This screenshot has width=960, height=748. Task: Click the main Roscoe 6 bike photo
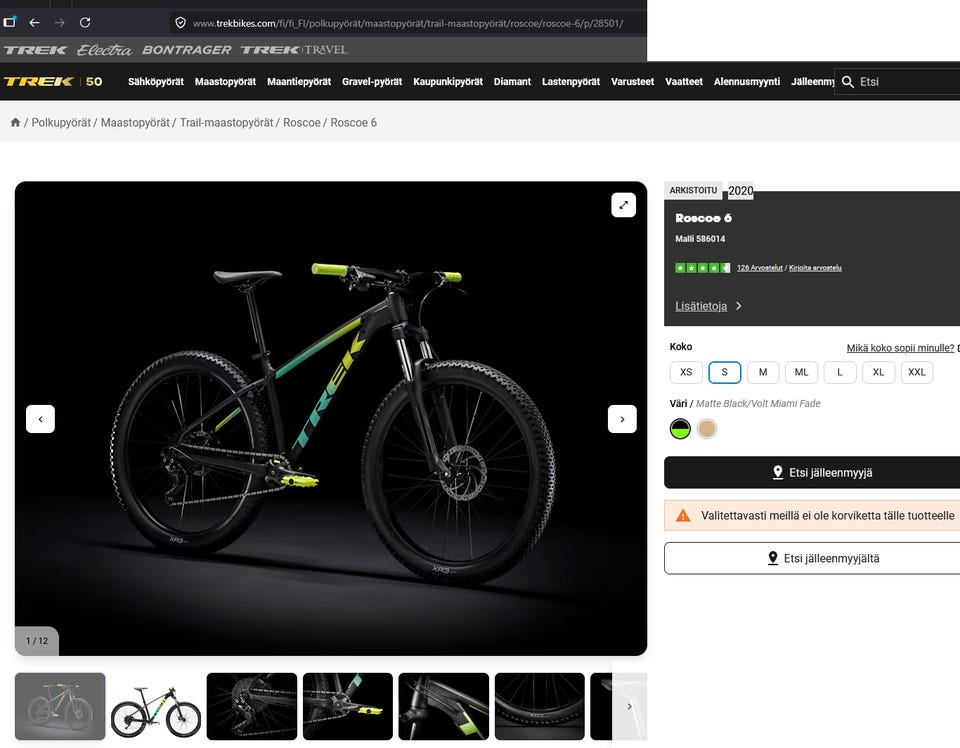click(331, 419)
